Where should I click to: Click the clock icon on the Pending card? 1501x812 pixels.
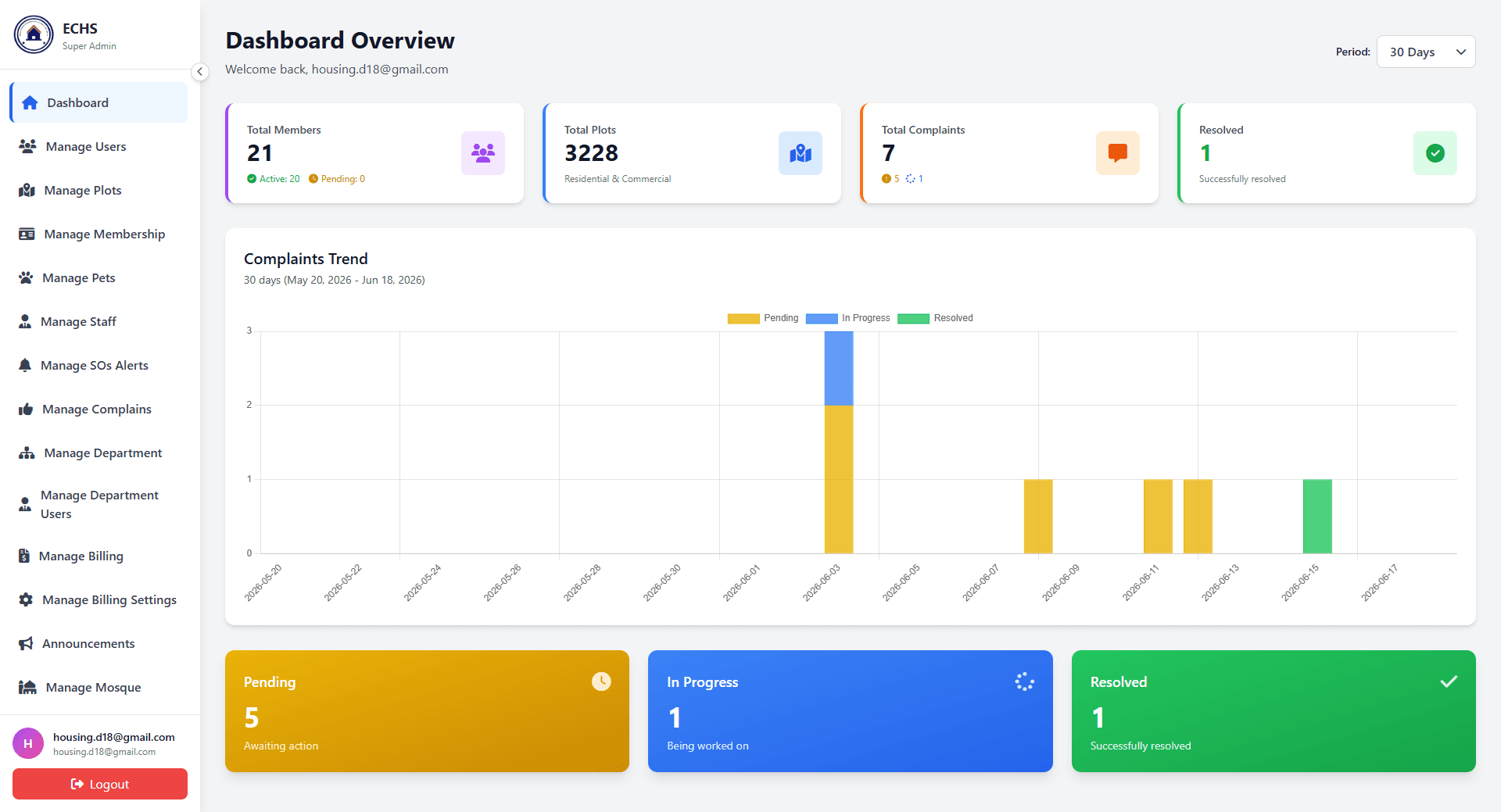[x=601, y=681]
